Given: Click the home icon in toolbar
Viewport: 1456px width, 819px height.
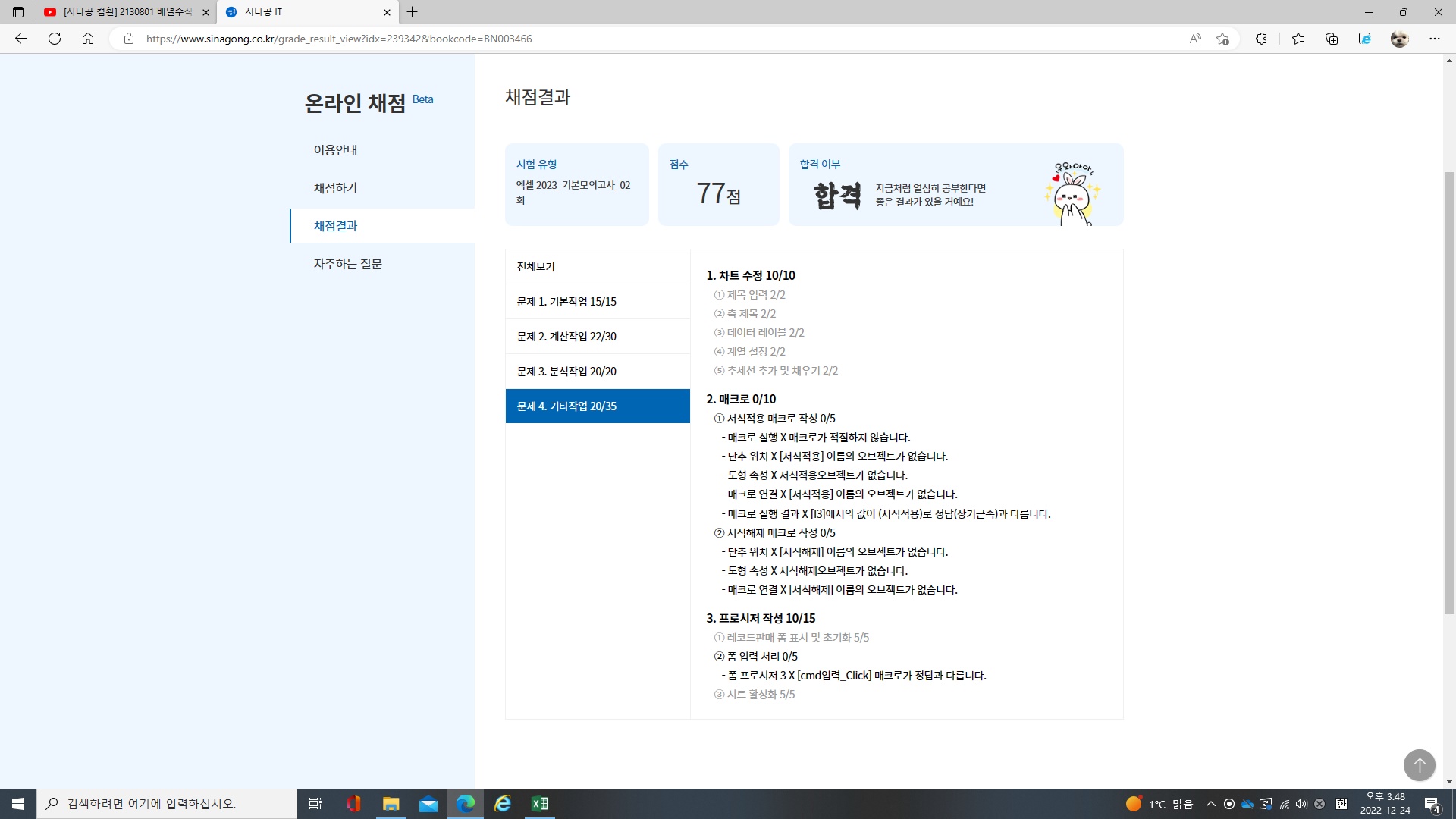Looking at the screenshot, I should (88, 39).
